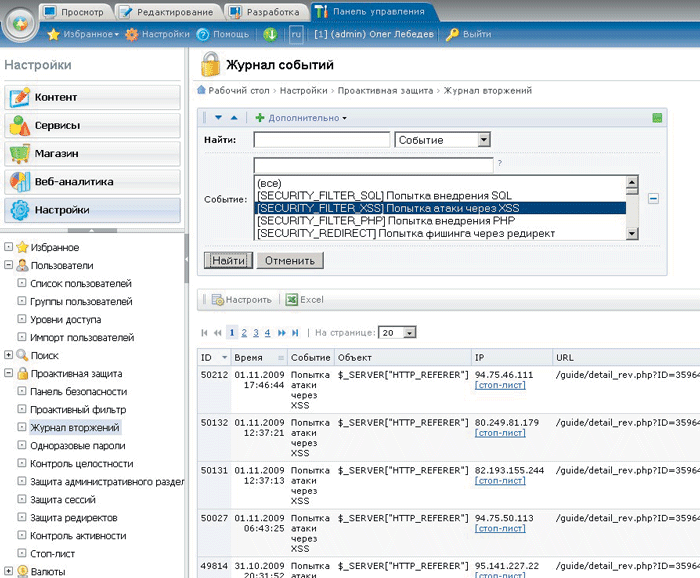This screenshot has height=578, width=700.
Task: Export the log using the Excel icon
Action: (x=292, y=299)
